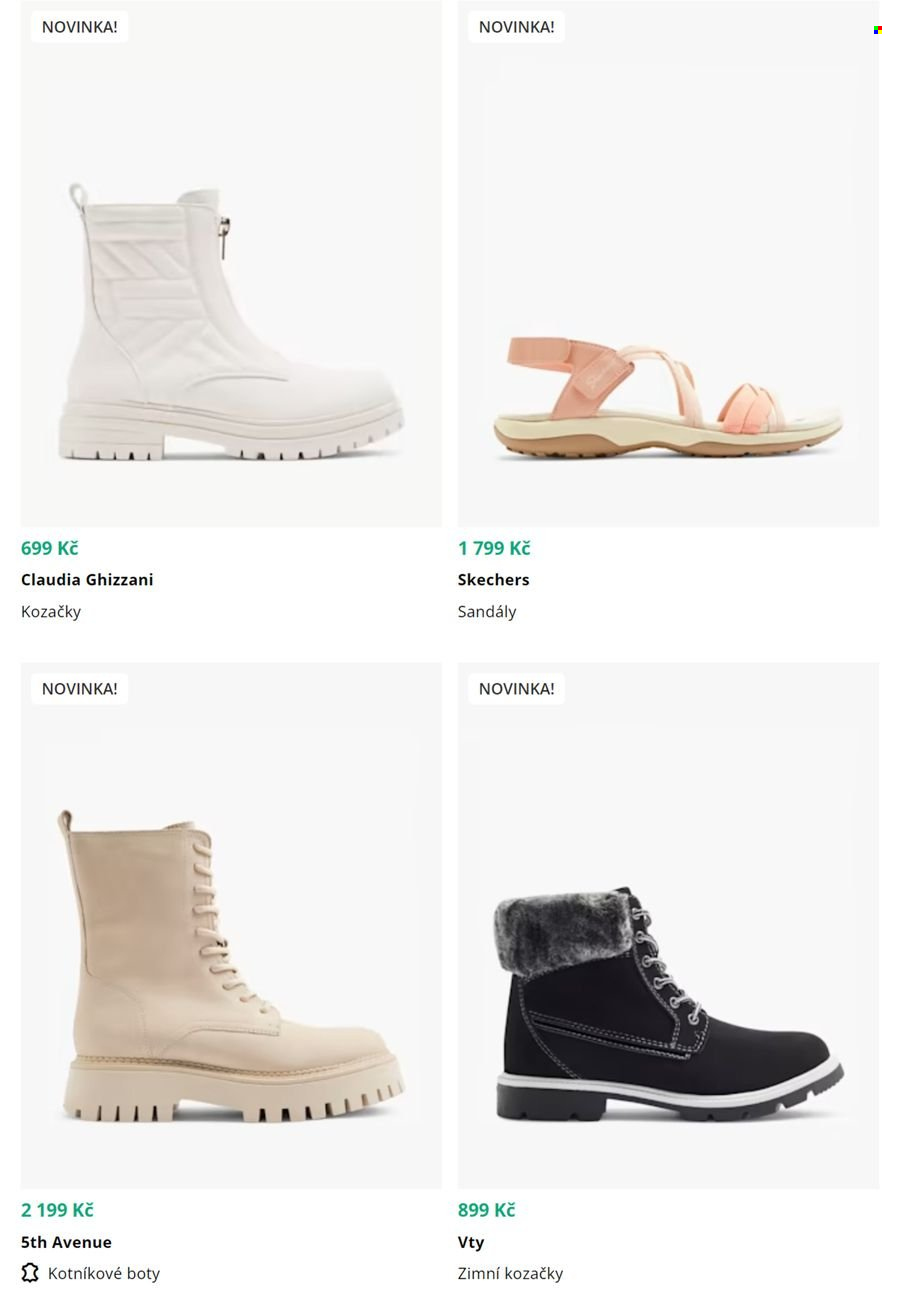Click NOVINKA! badge on the white boot
This screenshot has width=900, height=1306.
[x=79, y=27]
